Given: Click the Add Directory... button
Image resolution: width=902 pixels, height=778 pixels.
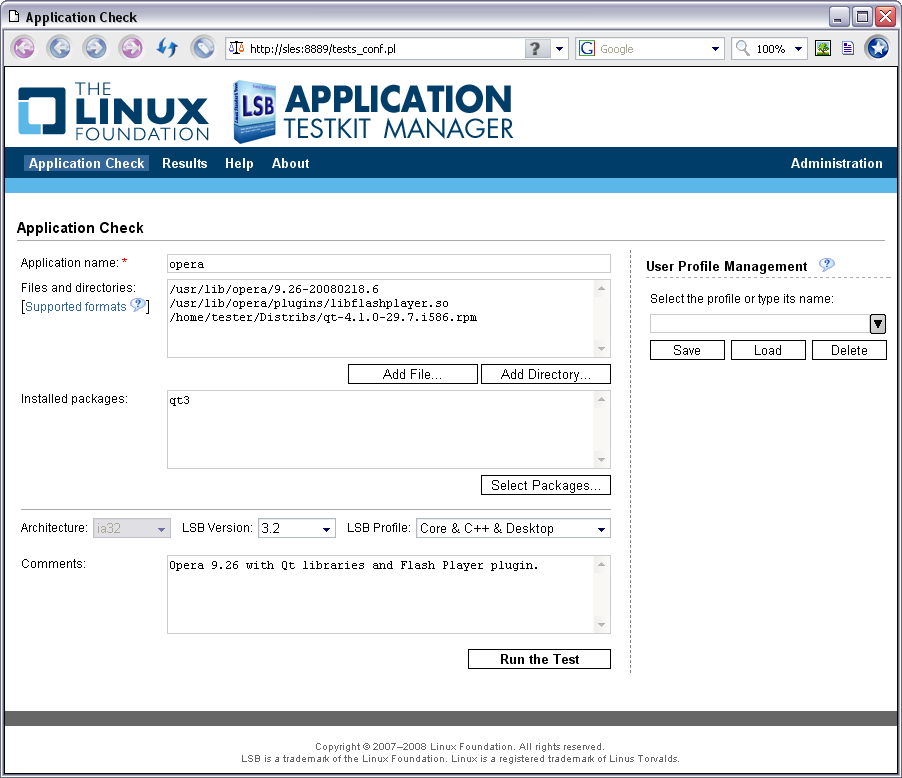Looking at the screenshot, I should click(x=545, y=374).
